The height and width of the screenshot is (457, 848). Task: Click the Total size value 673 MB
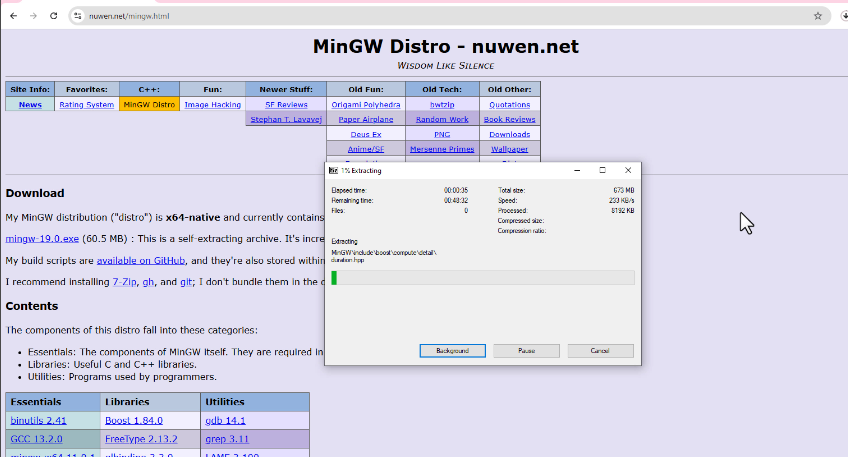[624, 190]
